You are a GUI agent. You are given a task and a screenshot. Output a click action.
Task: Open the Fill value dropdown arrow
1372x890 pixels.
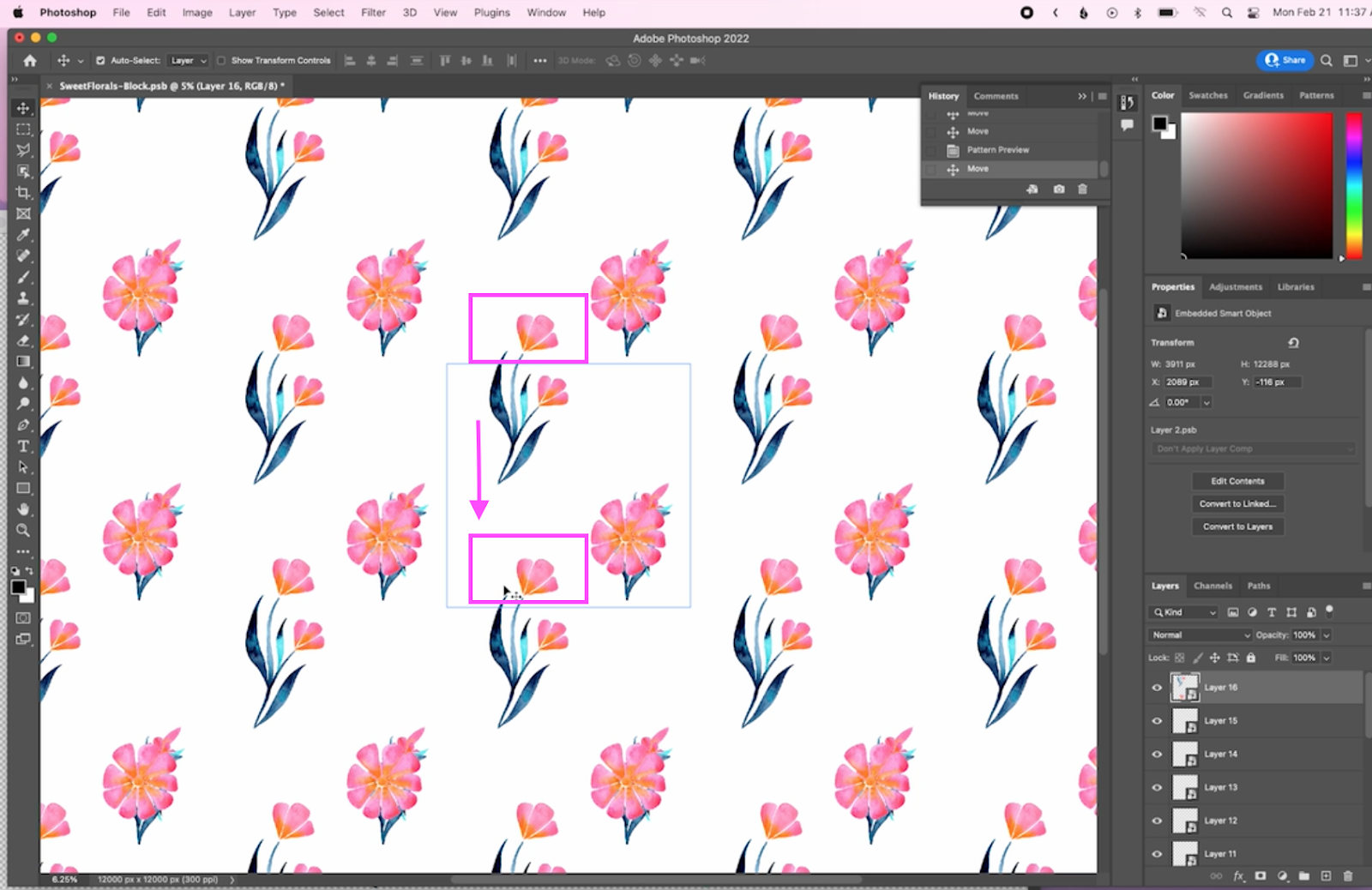coord(1327,658)
